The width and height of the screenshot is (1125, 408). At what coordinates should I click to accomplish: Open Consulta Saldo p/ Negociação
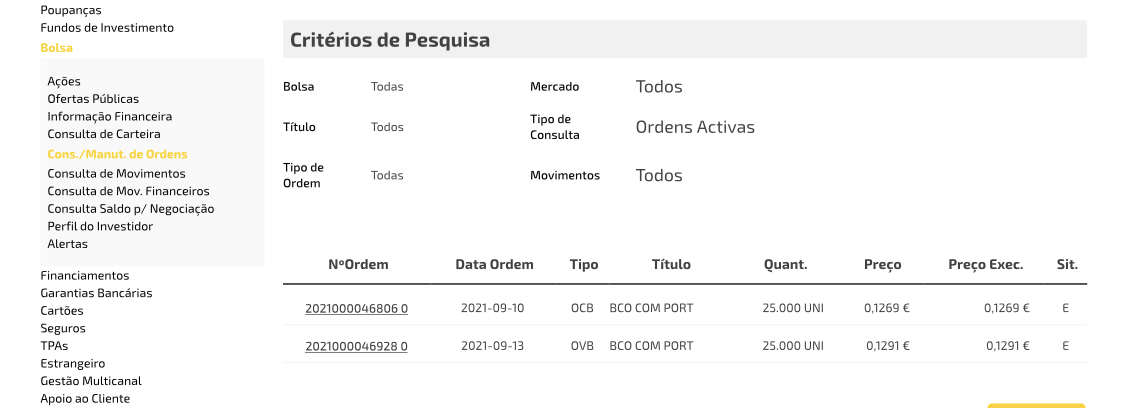(x=131, y=209)
